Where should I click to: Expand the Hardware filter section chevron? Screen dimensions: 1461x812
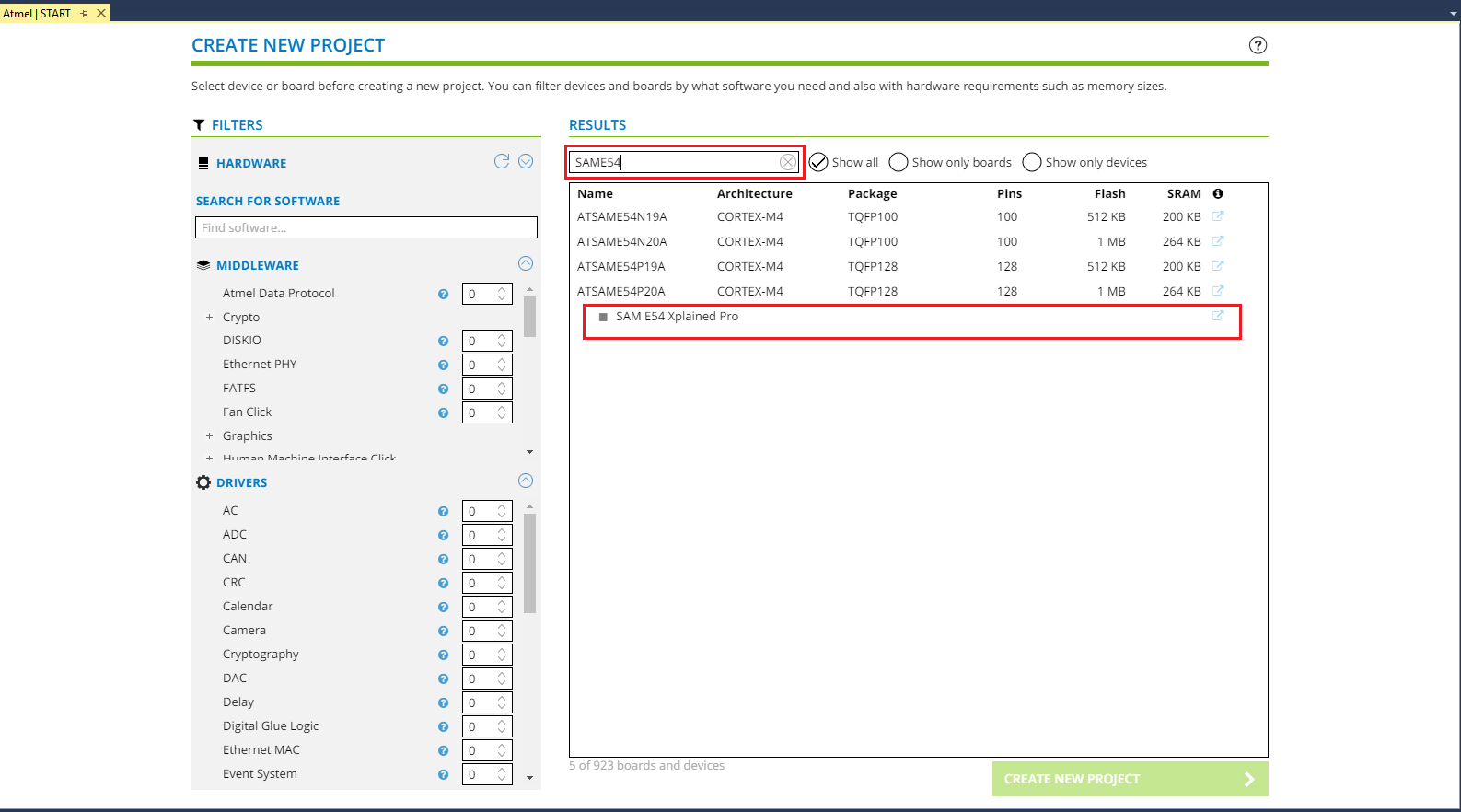[526, 161]
